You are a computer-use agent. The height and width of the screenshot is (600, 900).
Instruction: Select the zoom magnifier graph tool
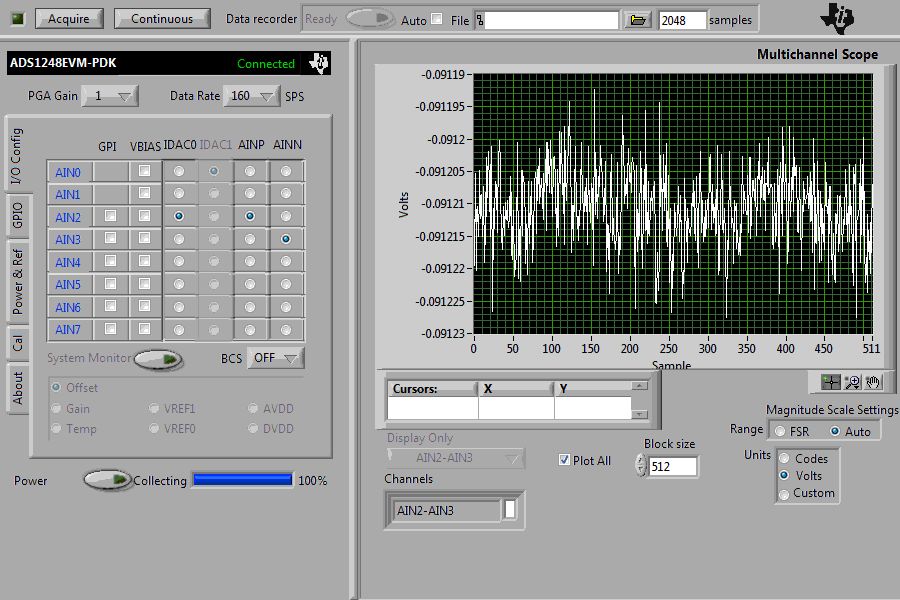pyautogui.click(x=852, y=382)
